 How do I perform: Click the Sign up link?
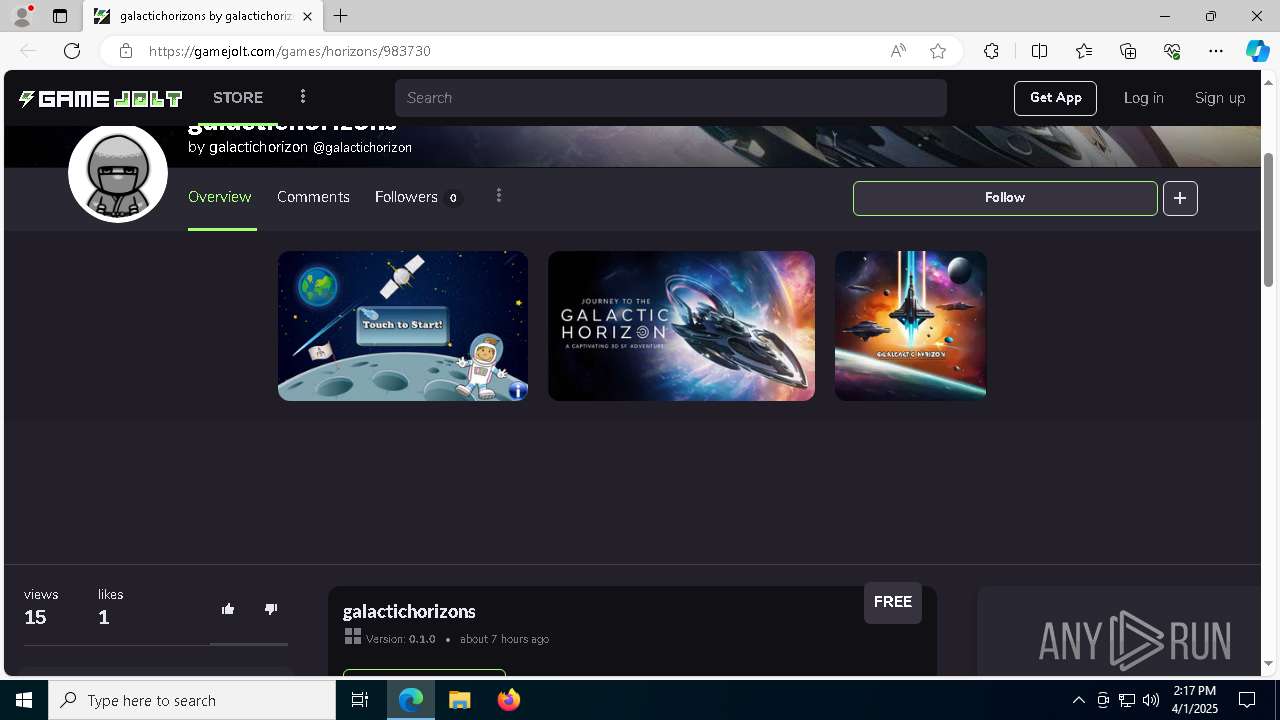1220,98
